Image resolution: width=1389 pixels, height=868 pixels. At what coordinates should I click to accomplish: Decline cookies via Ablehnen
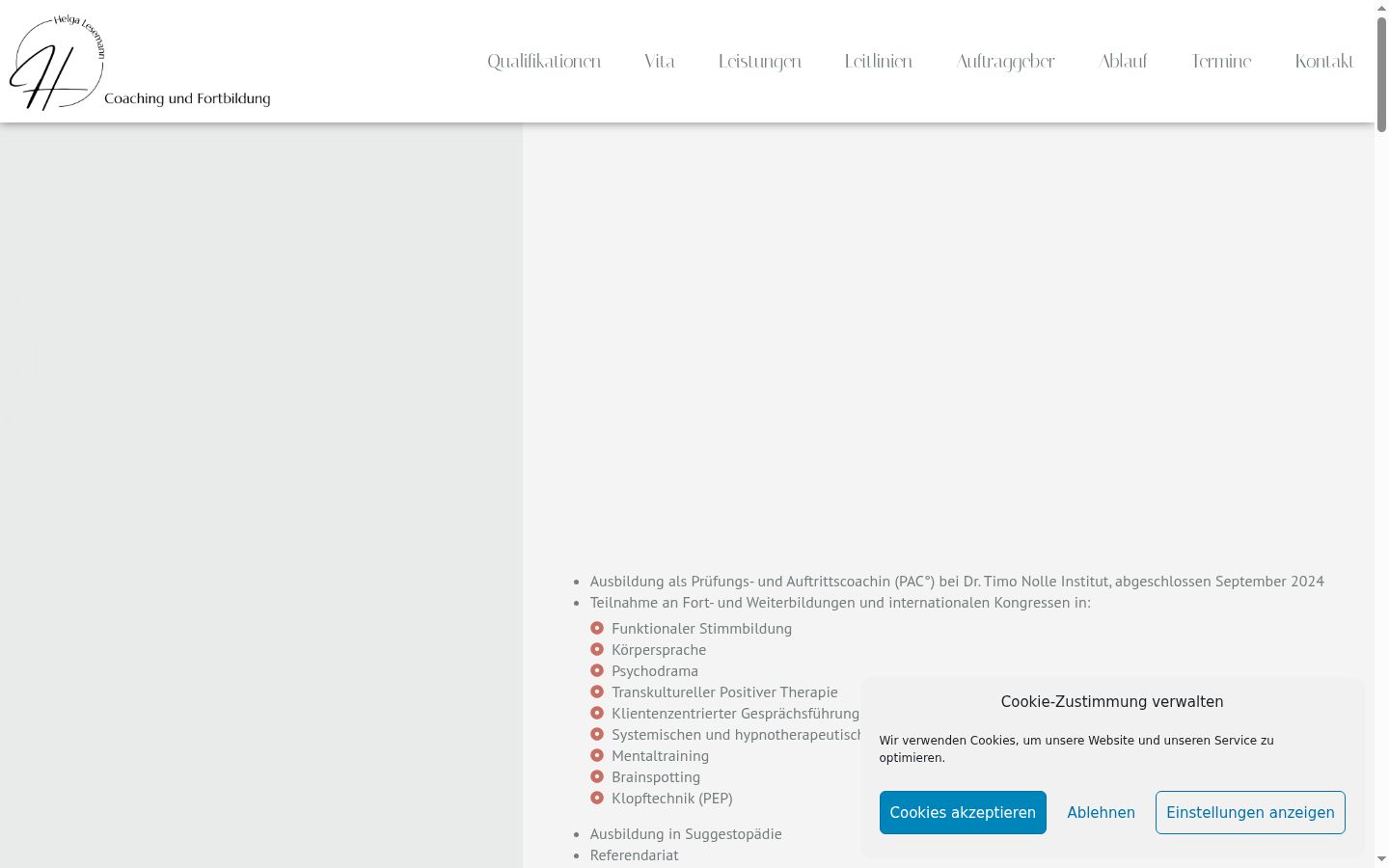click(1101, 812)
